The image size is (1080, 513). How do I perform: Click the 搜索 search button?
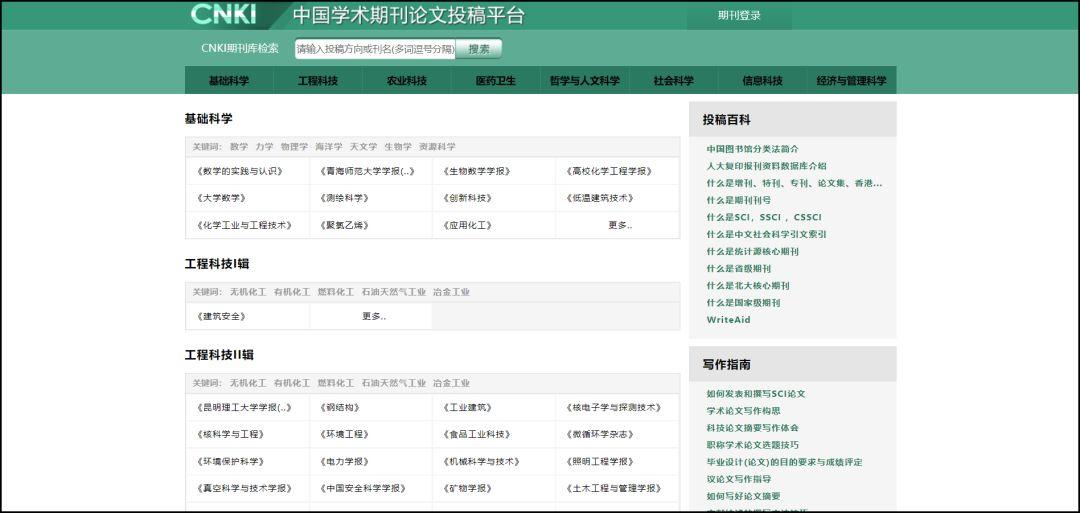click(x=479, y=49)
